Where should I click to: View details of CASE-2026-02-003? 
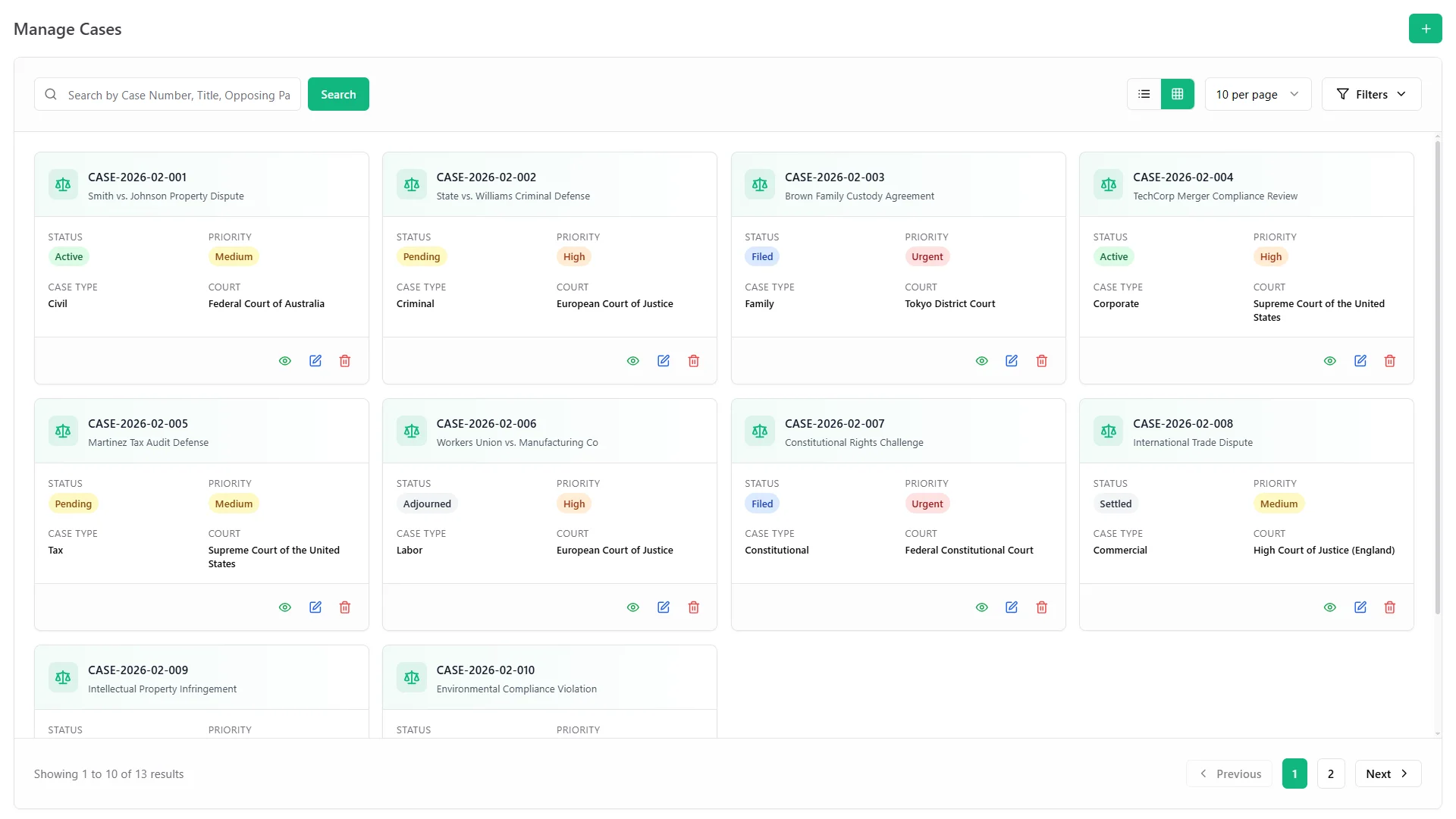(982, 361)
